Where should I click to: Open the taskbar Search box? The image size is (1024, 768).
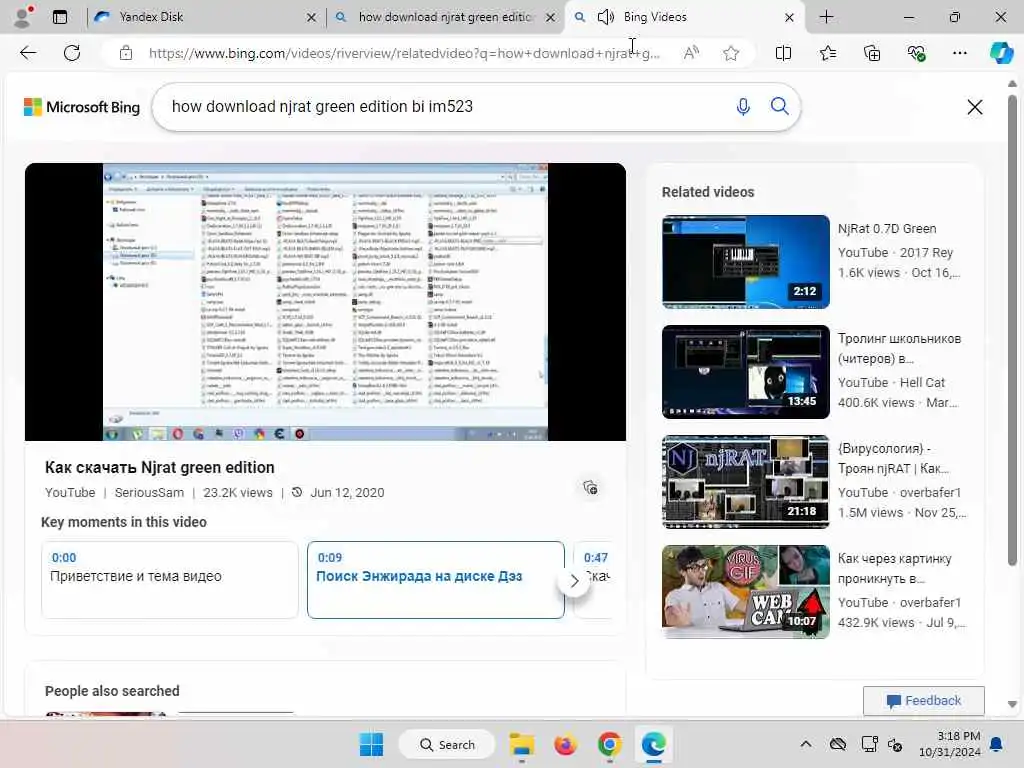(447, 744)
